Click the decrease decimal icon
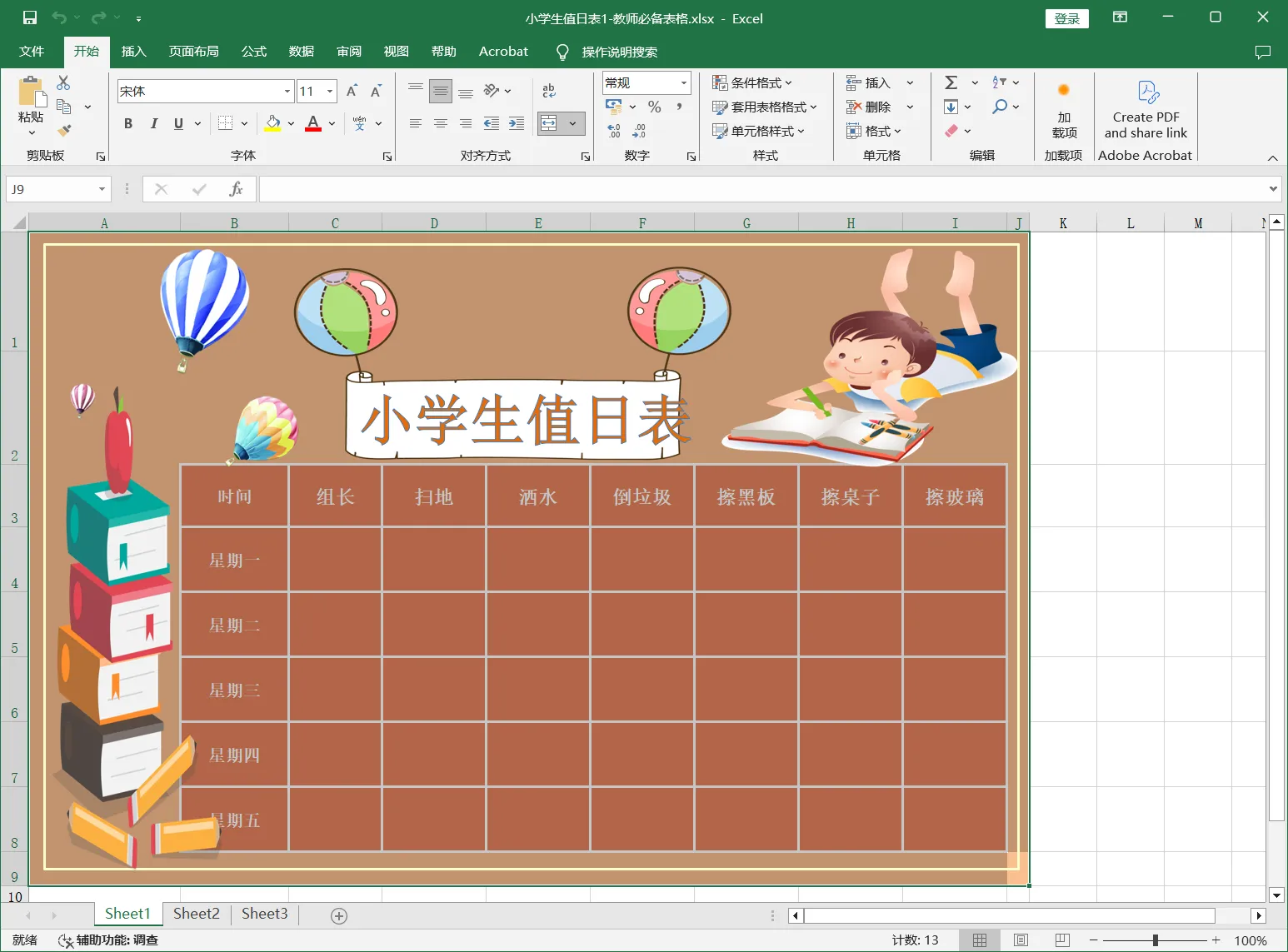Screen dimensions: 1288x952 tap(639, 131)
